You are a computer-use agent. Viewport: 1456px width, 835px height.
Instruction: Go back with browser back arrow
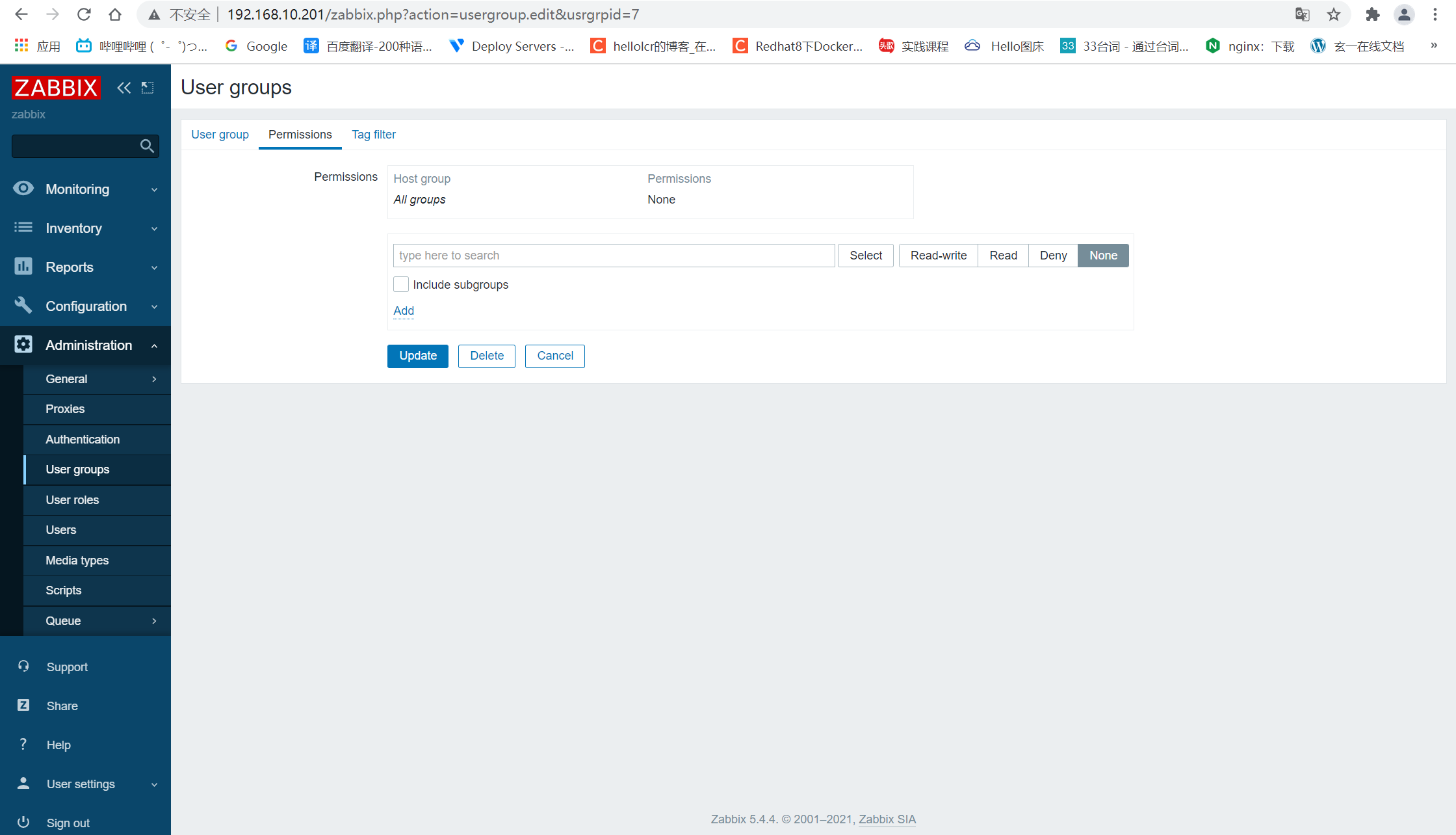pos(21,14)
